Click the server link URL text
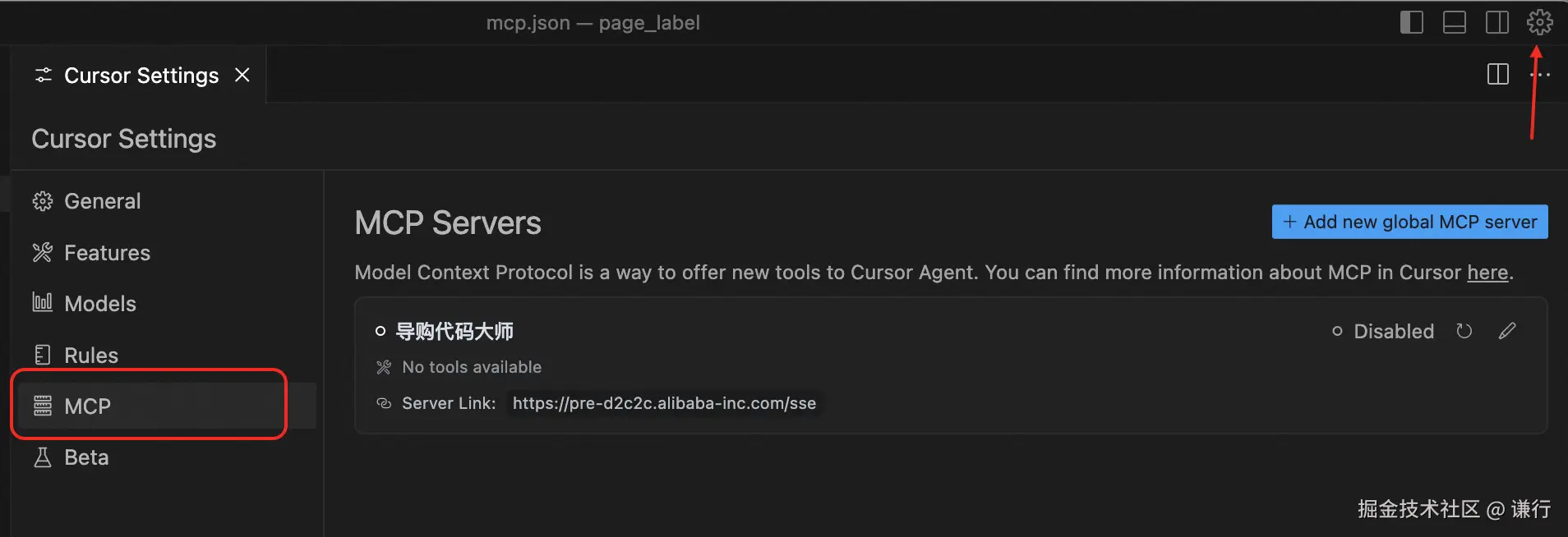This screenshot has width=1568, height=537. pos(664,403)
